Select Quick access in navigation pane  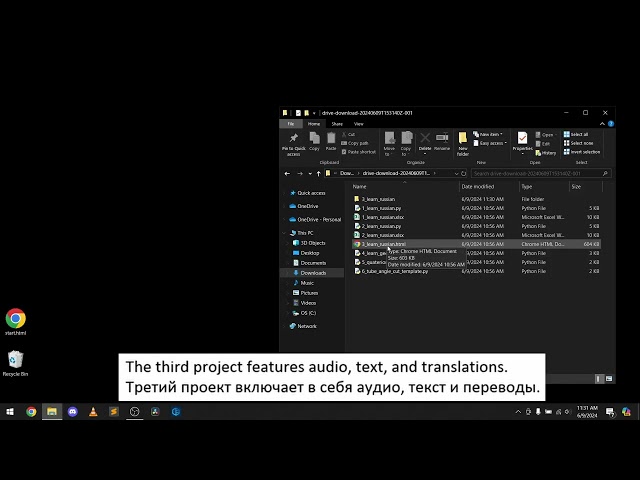[311, 193]
